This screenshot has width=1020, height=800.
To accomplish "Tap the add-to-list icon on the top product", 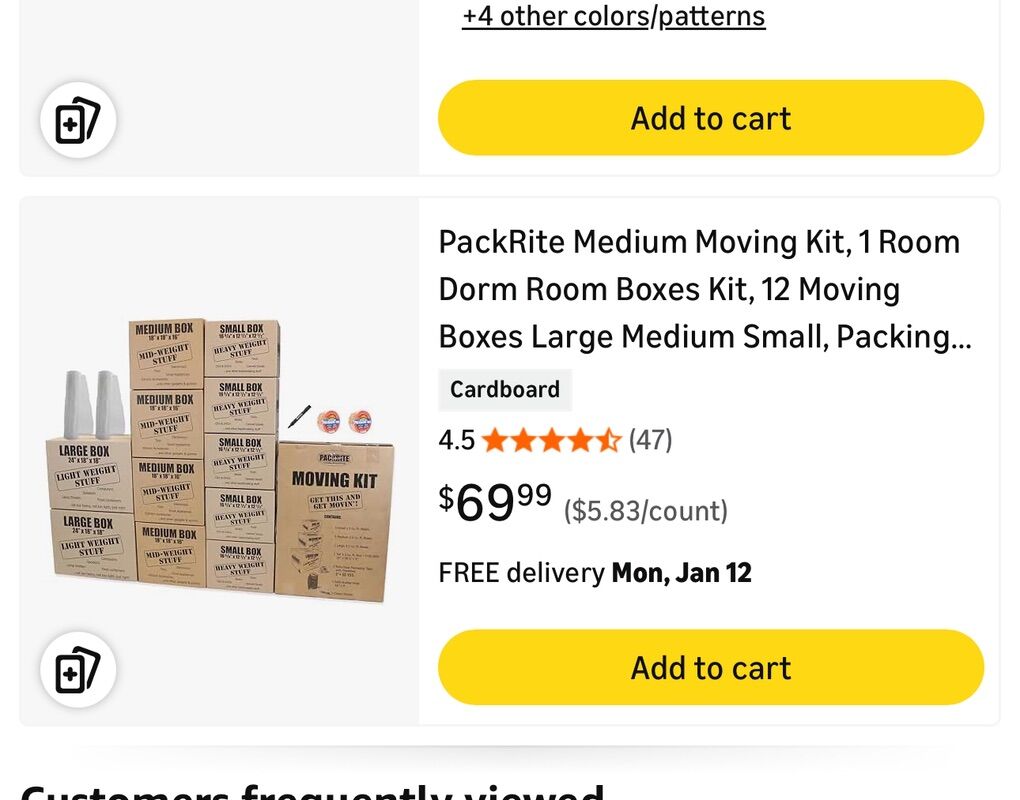I will click(78, 118).
